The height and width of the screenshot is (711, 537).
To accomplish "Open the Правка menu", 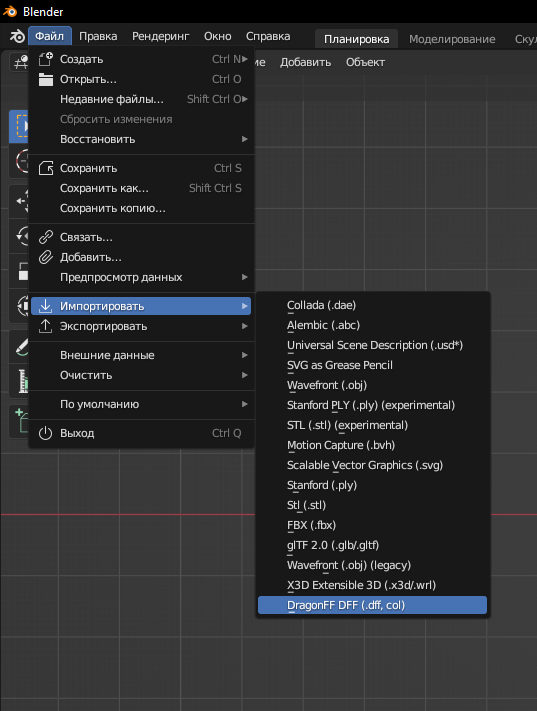I will (98, 36).
